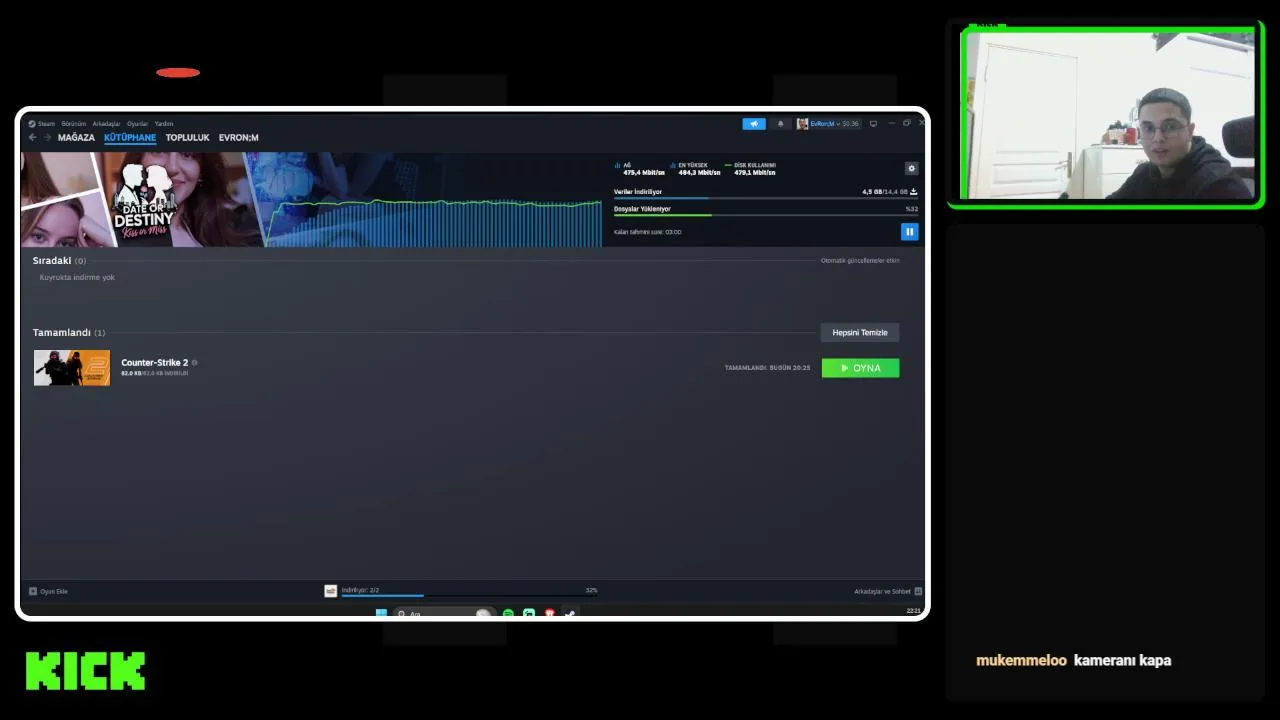Click the DİSK KULLANIMI statistic

[751, 169]
